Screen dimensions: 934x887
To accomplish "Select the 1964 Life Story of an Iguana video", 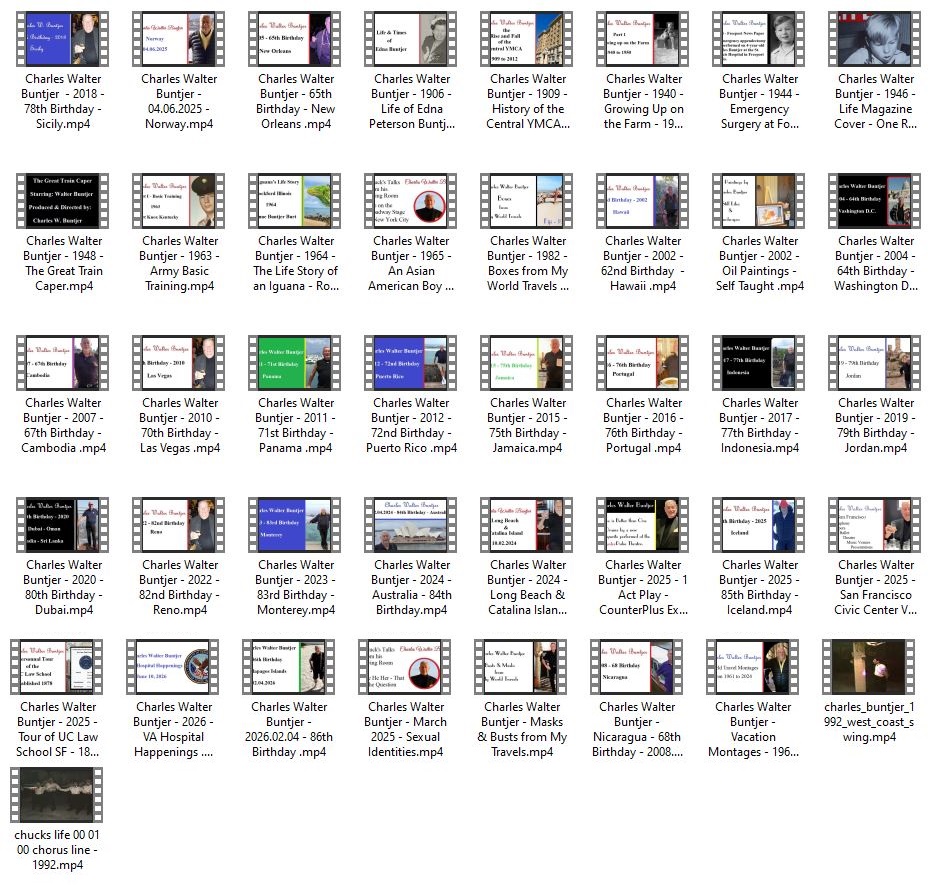I will [x=295, y=201].
